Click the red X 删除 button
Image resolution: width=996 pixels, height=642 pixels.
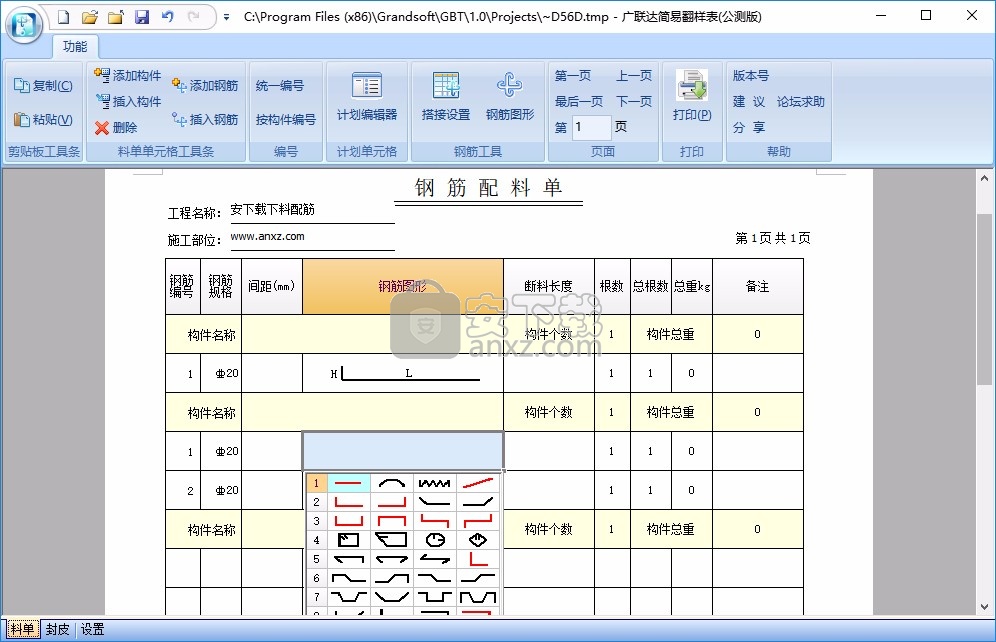[x=116, y=128]
